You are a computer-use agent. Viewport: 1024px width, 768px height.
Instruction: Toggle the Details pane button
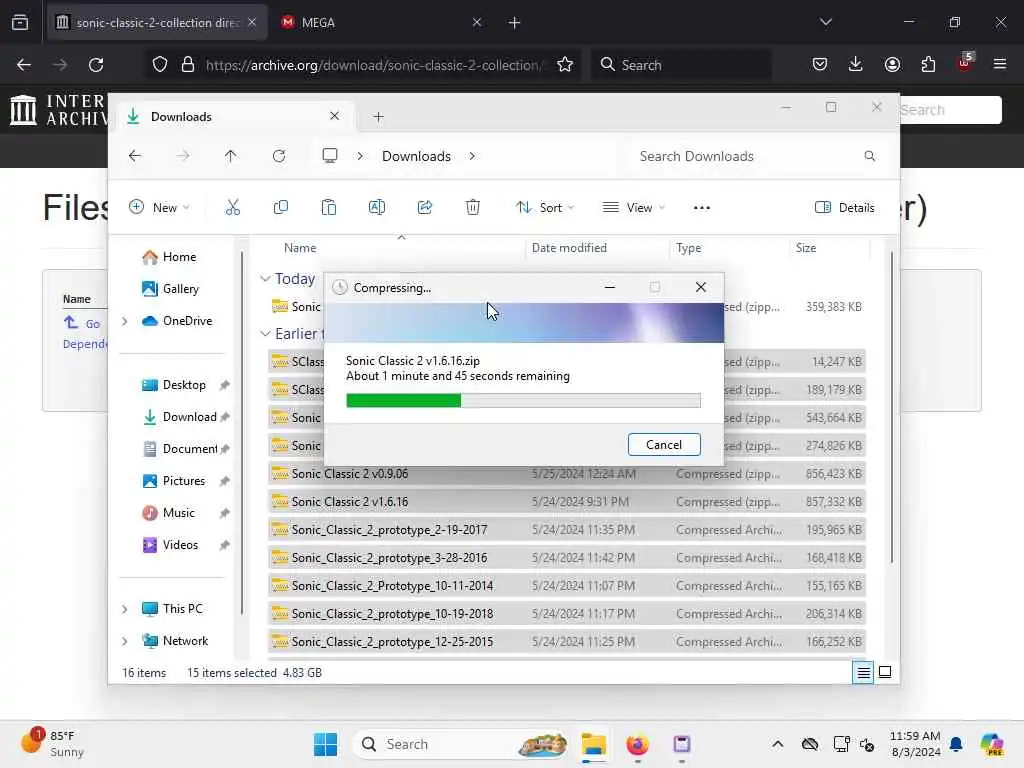pyautogui.click(x=844, y=208)
